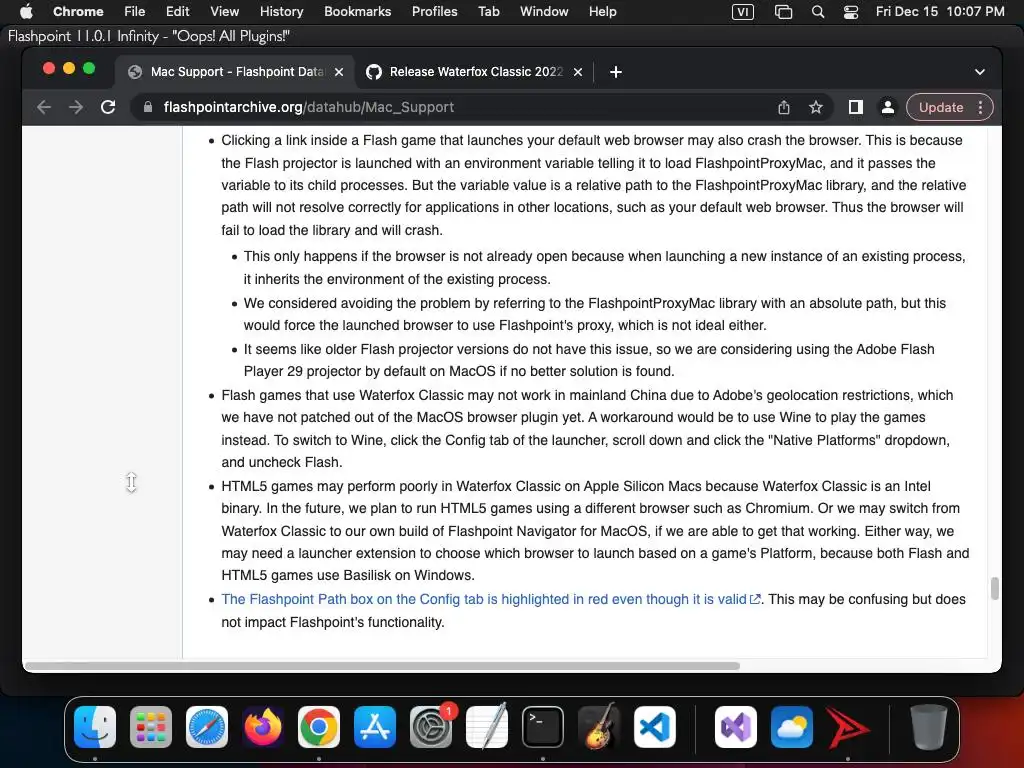Image resolution: width=1024 pixels, height=768 pixels.
Task: View site info via lock icon
Action: coord(148,107)
